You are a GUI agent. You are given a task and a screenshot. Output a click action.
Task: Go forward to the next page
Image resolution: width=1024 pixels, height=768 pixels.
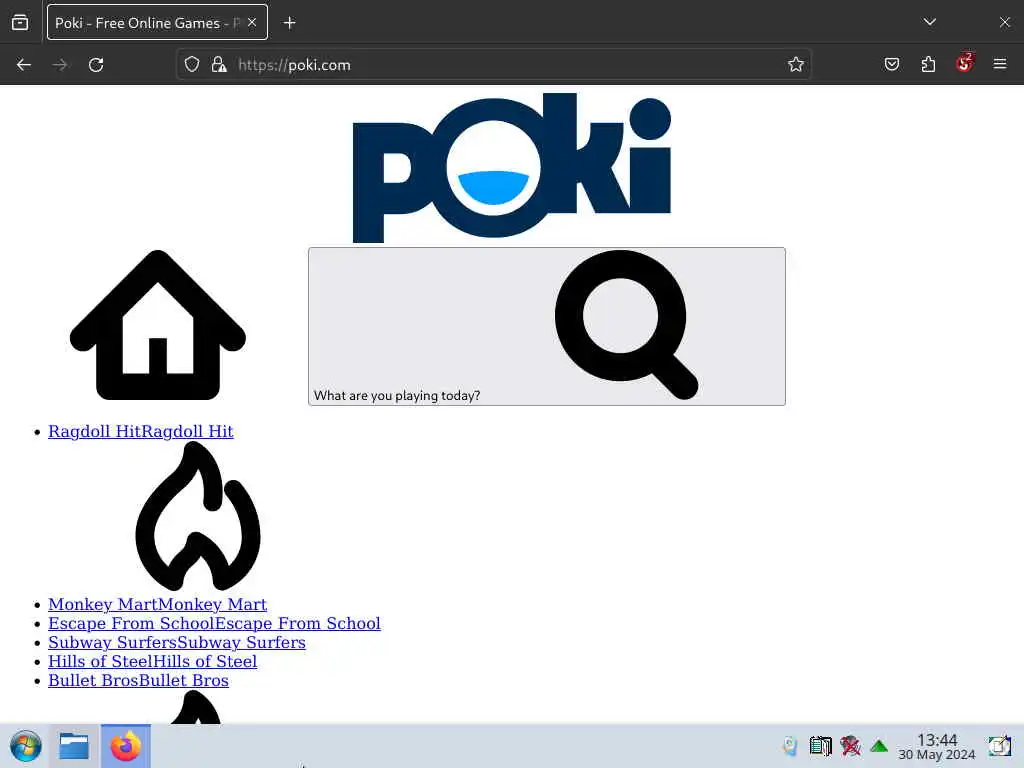(x=59, y=65)
